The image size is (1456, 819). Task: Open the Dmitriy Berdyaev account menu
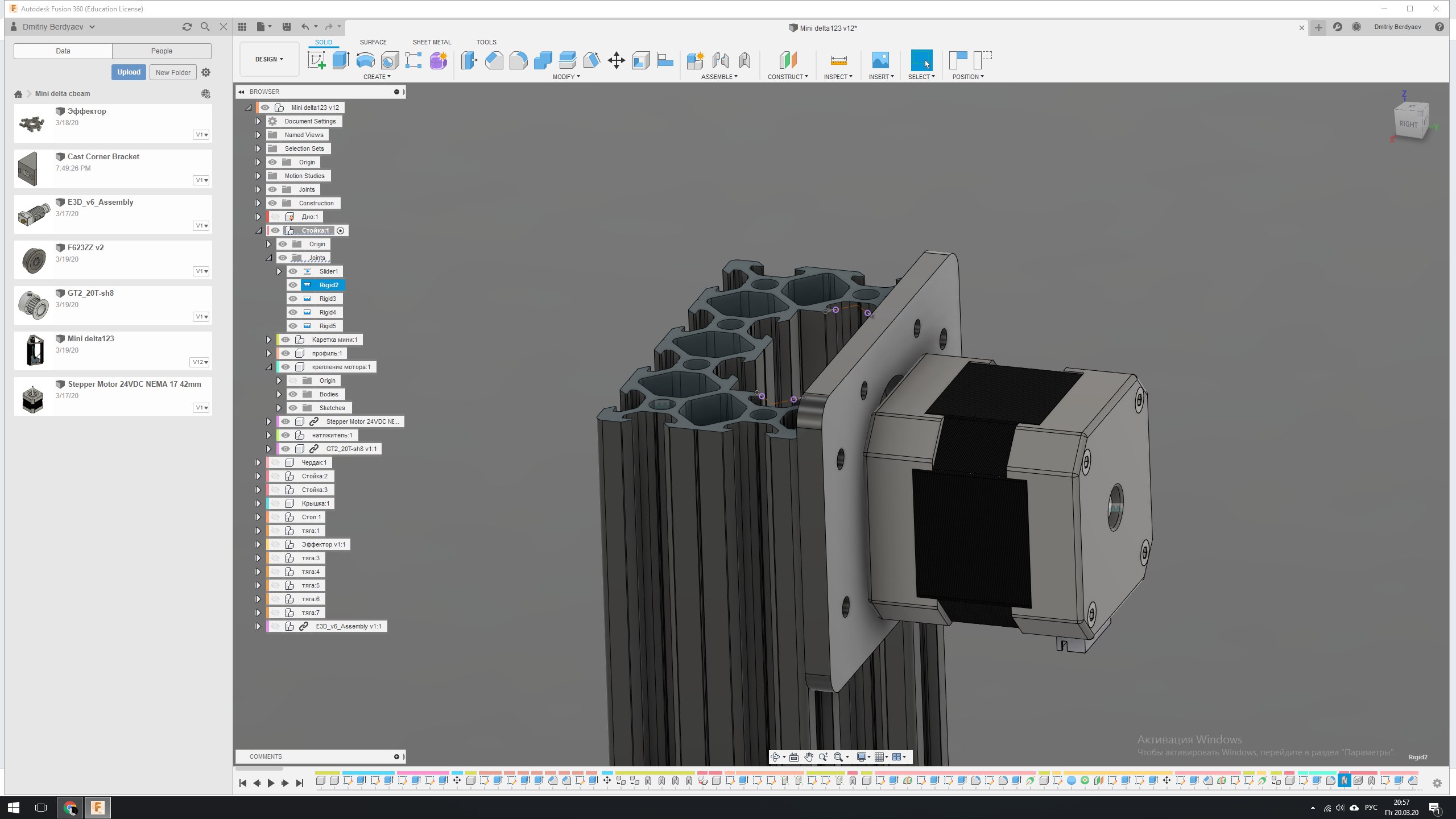(x=59, y=27)
